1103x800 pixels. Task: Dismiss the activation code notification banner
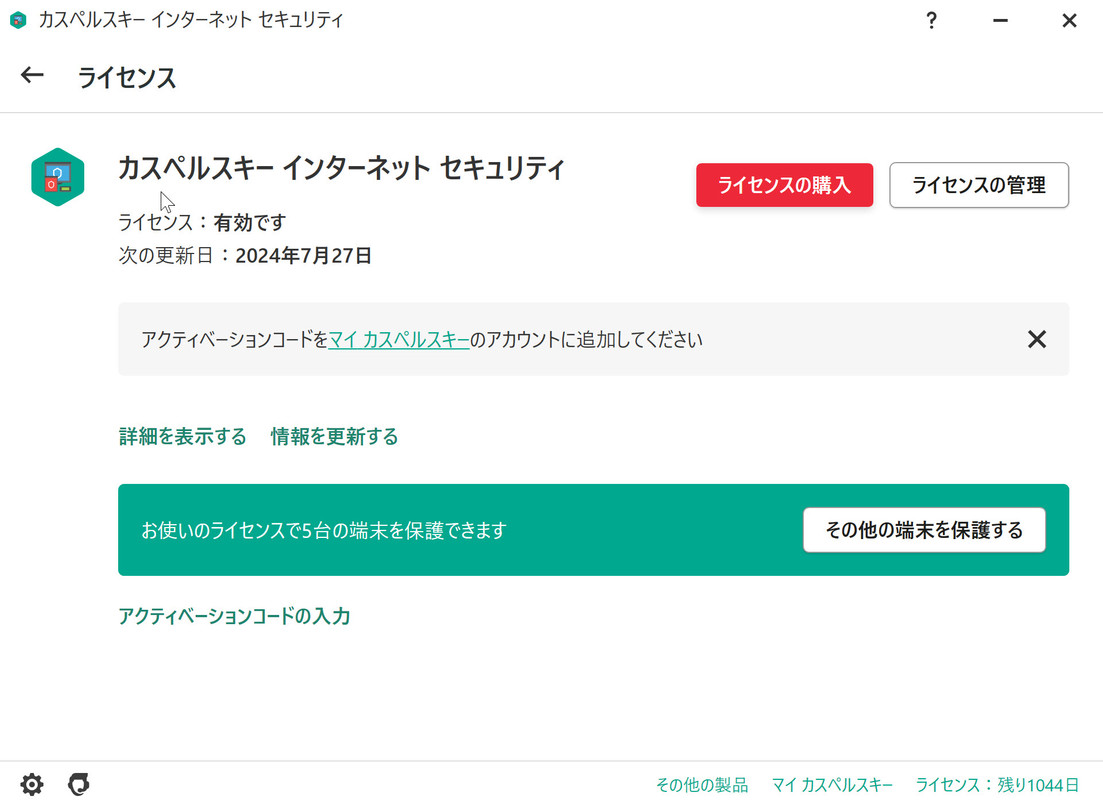[x=1036, y=339]
